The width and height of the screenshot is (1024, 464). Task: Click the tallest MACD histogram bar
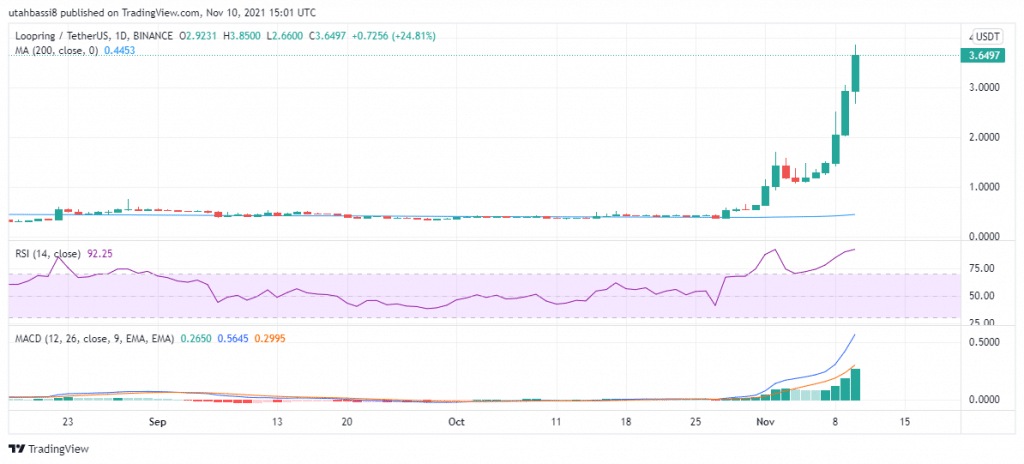[855, 384]
